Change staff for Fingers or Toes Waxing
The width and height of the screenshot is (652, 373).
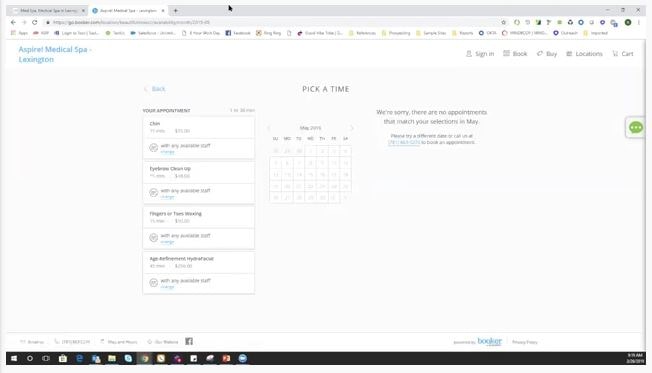tap(168, 242)
